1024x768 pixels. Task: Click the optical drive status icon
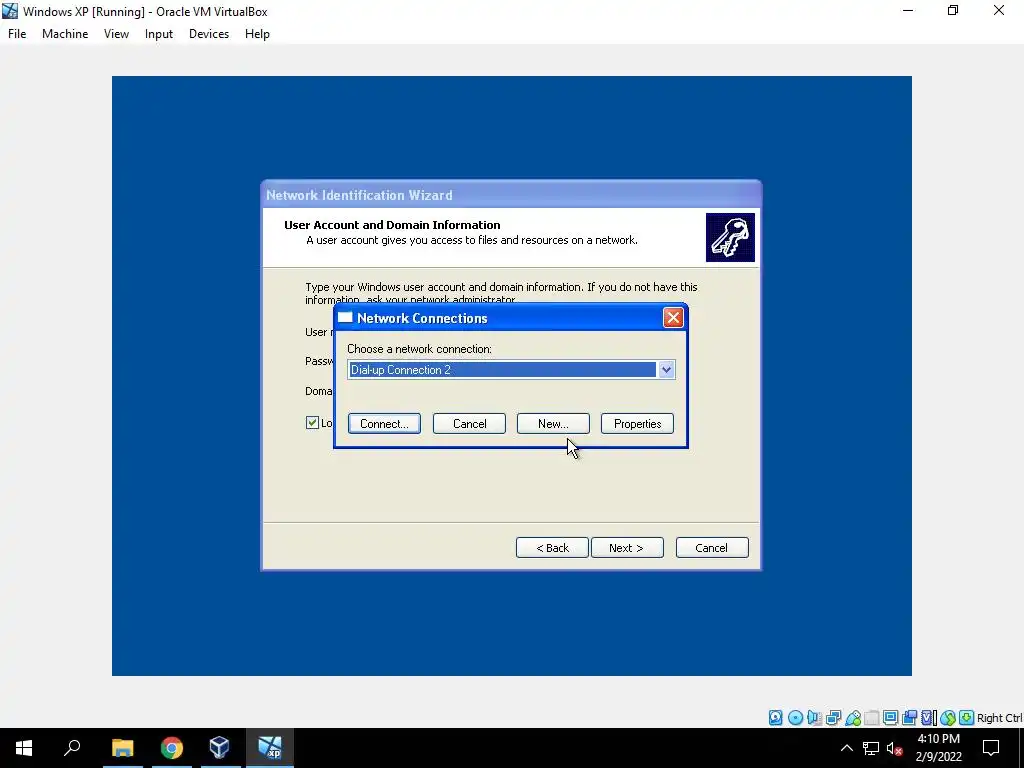click(795, 718)
